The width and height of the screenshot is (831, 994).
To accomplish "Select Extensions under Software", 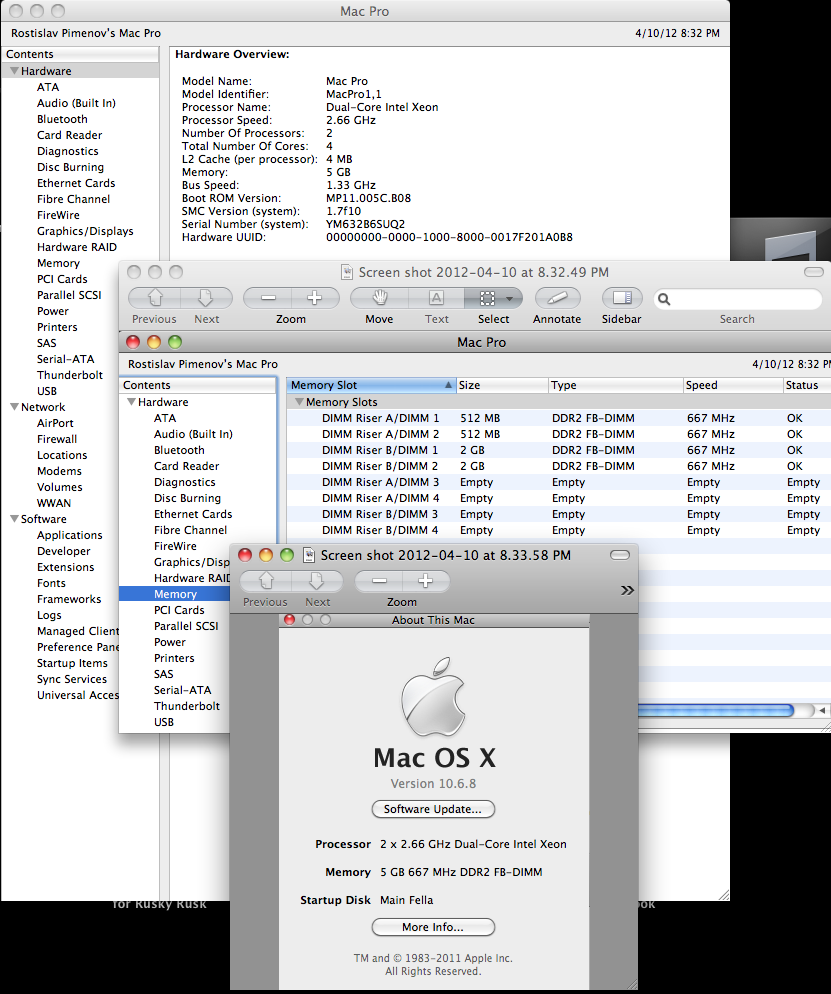I will [65, 567].
